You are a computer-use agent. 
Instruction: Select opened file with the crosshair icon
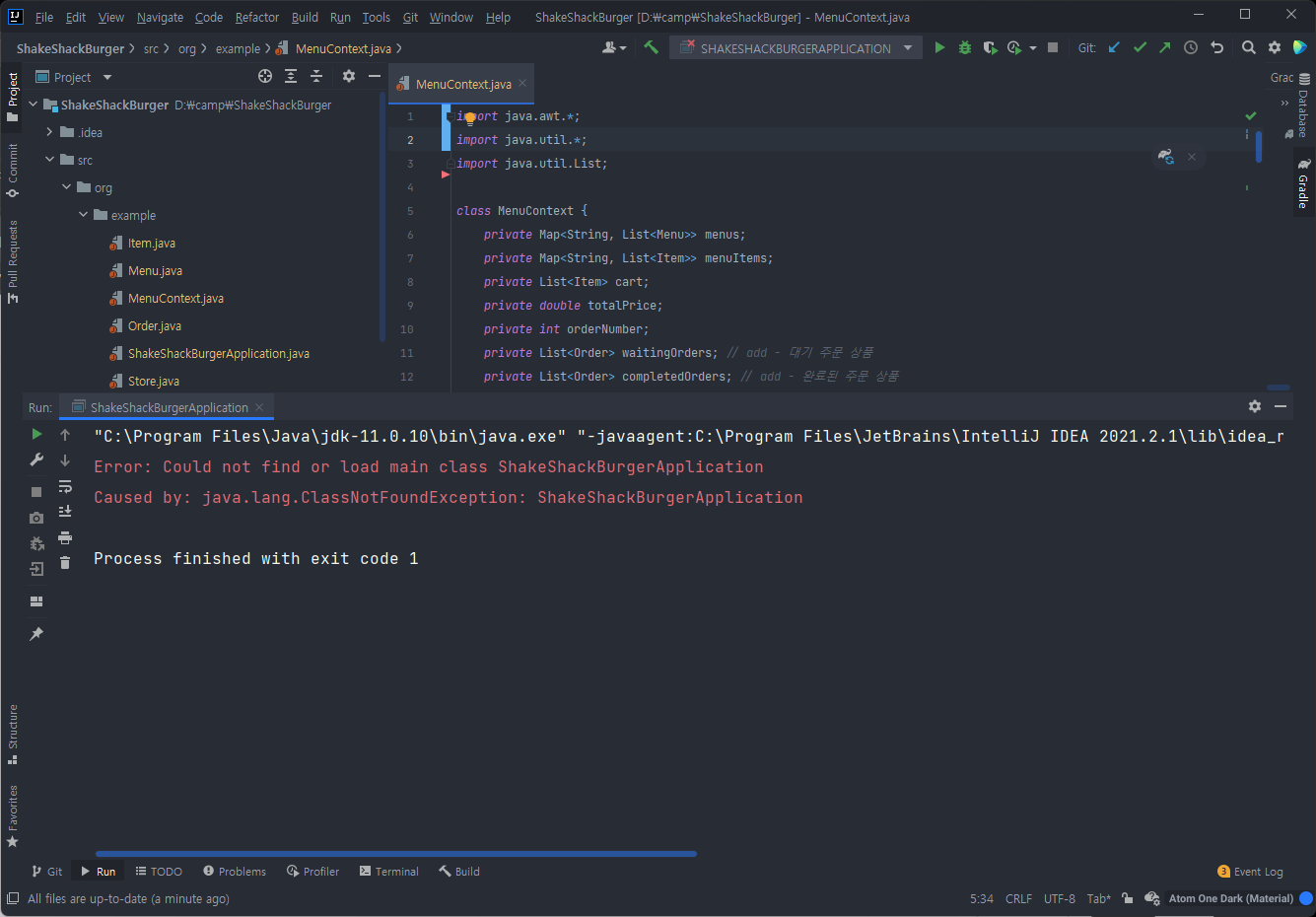click(265, 76)
